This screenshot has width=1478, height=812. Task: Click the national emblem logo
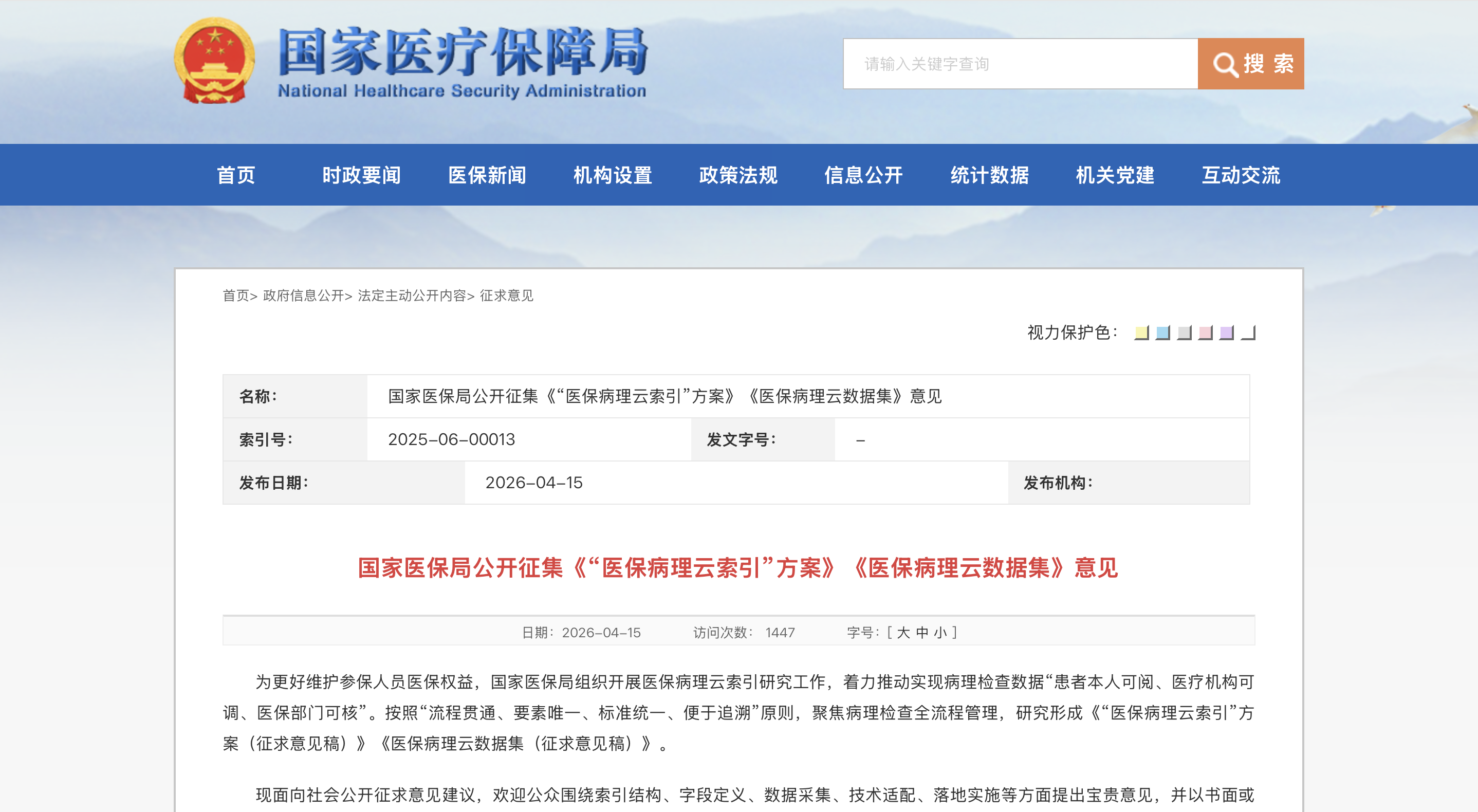pos(215,61)
